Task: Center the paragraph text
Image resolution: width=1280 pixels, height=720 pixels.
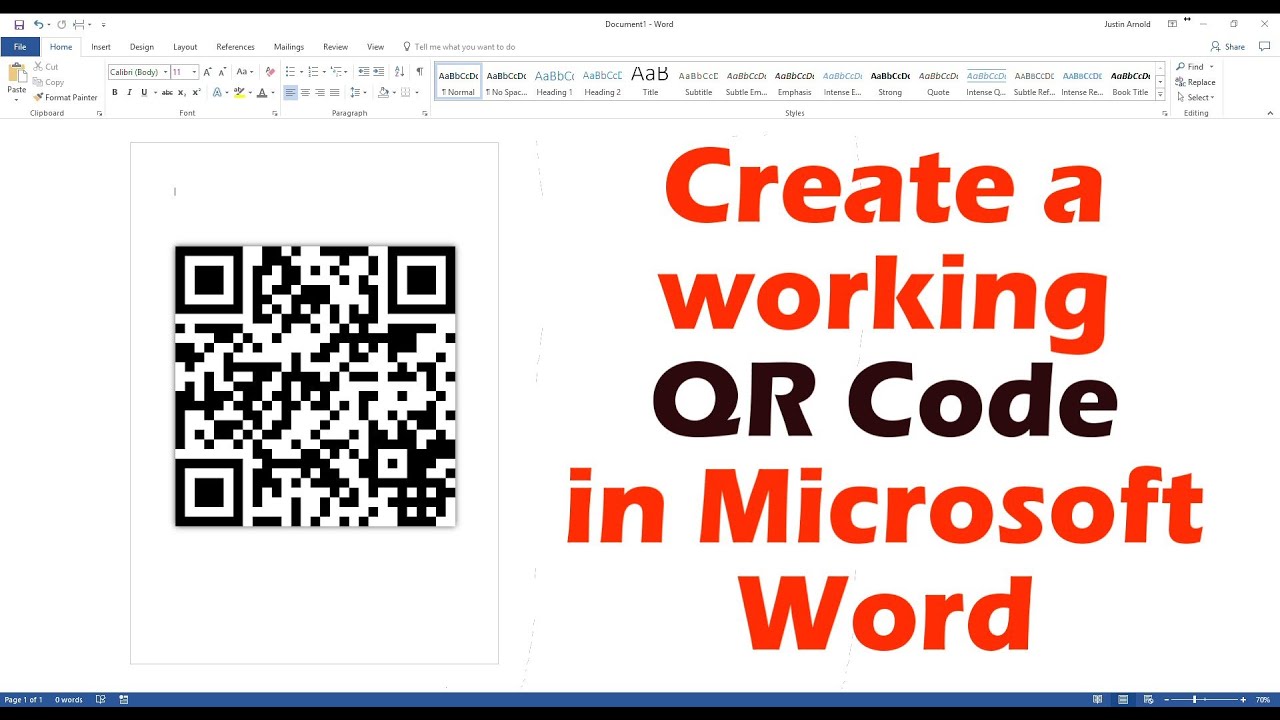Action: pos(305,92)
